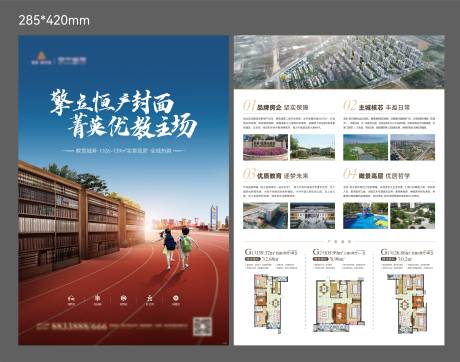Viewport: 460px width, 362px height.
Task: Click the 285*420mm size label
Action: (x=54, y=21)
